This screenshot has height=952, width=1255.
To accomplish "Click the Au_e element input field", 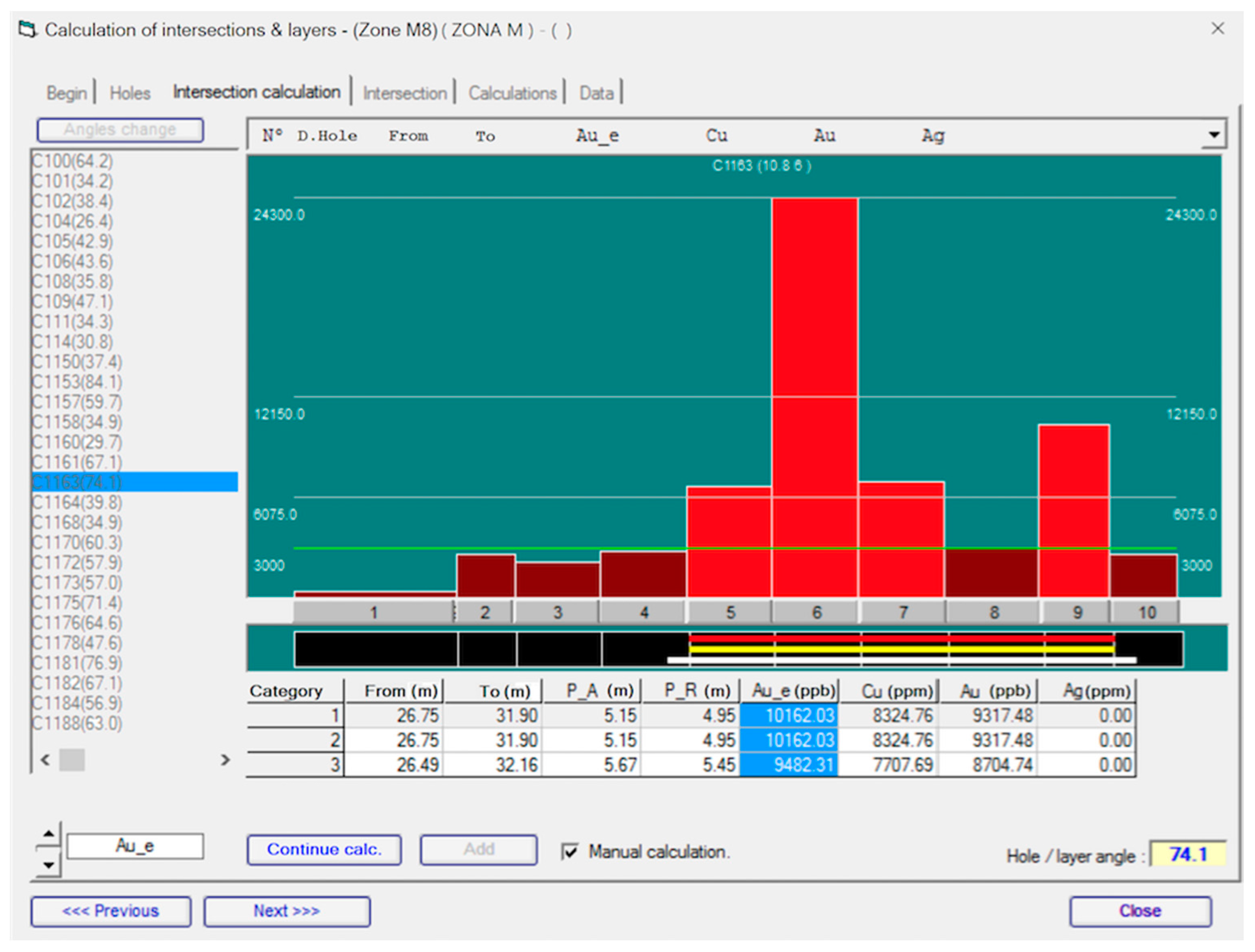I will click(135, 847).
